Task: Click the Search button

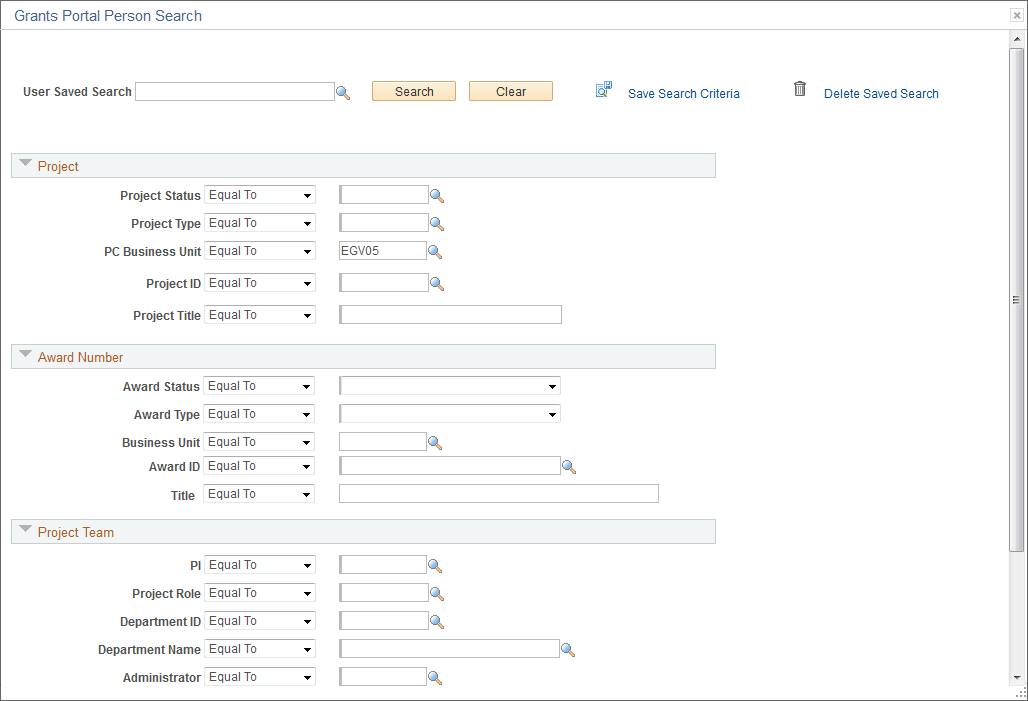Action: point(413,90)
